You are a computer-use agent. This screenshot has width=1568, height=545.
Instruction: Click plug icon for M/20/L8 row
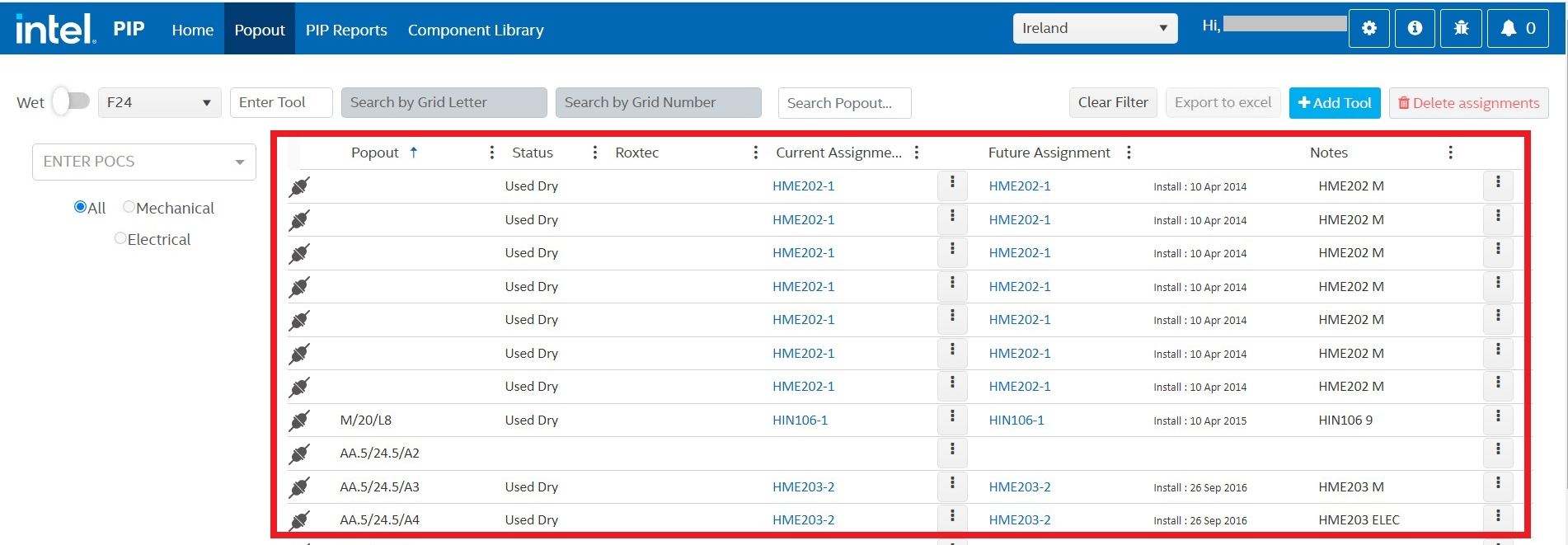[299, 420]
